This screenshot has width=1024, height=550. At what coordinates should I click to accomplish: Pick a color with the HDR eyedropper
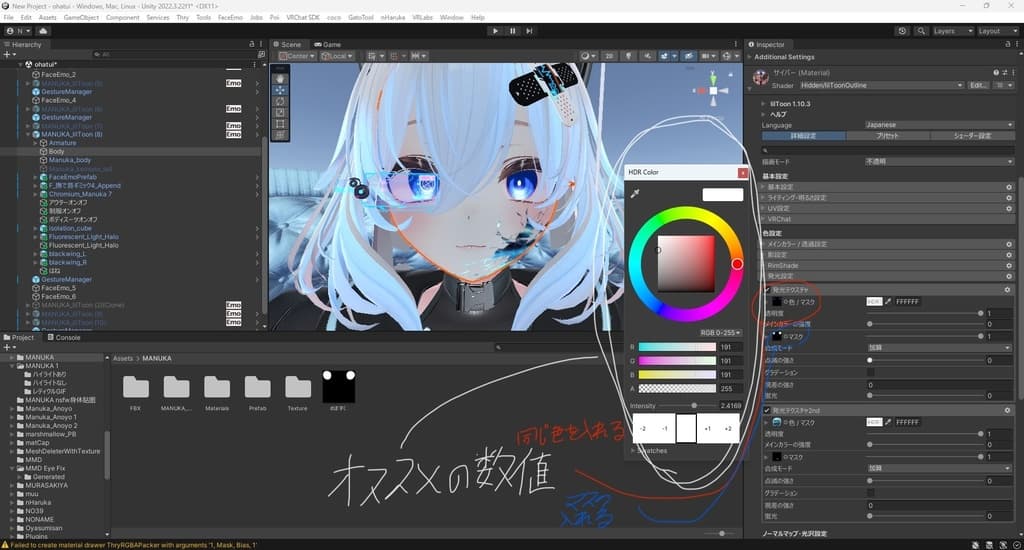pos(635,193)
